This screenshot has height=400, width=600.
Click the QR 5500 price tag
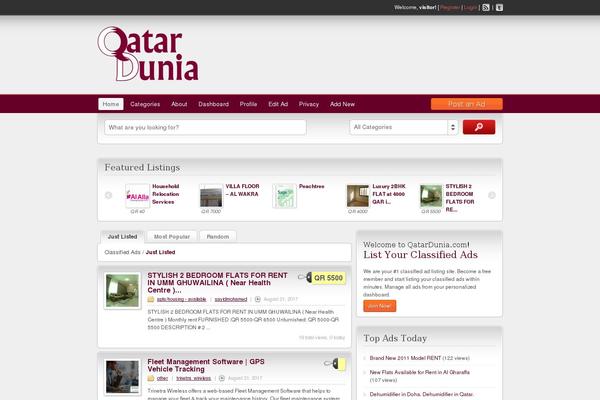tap(322, 278)
